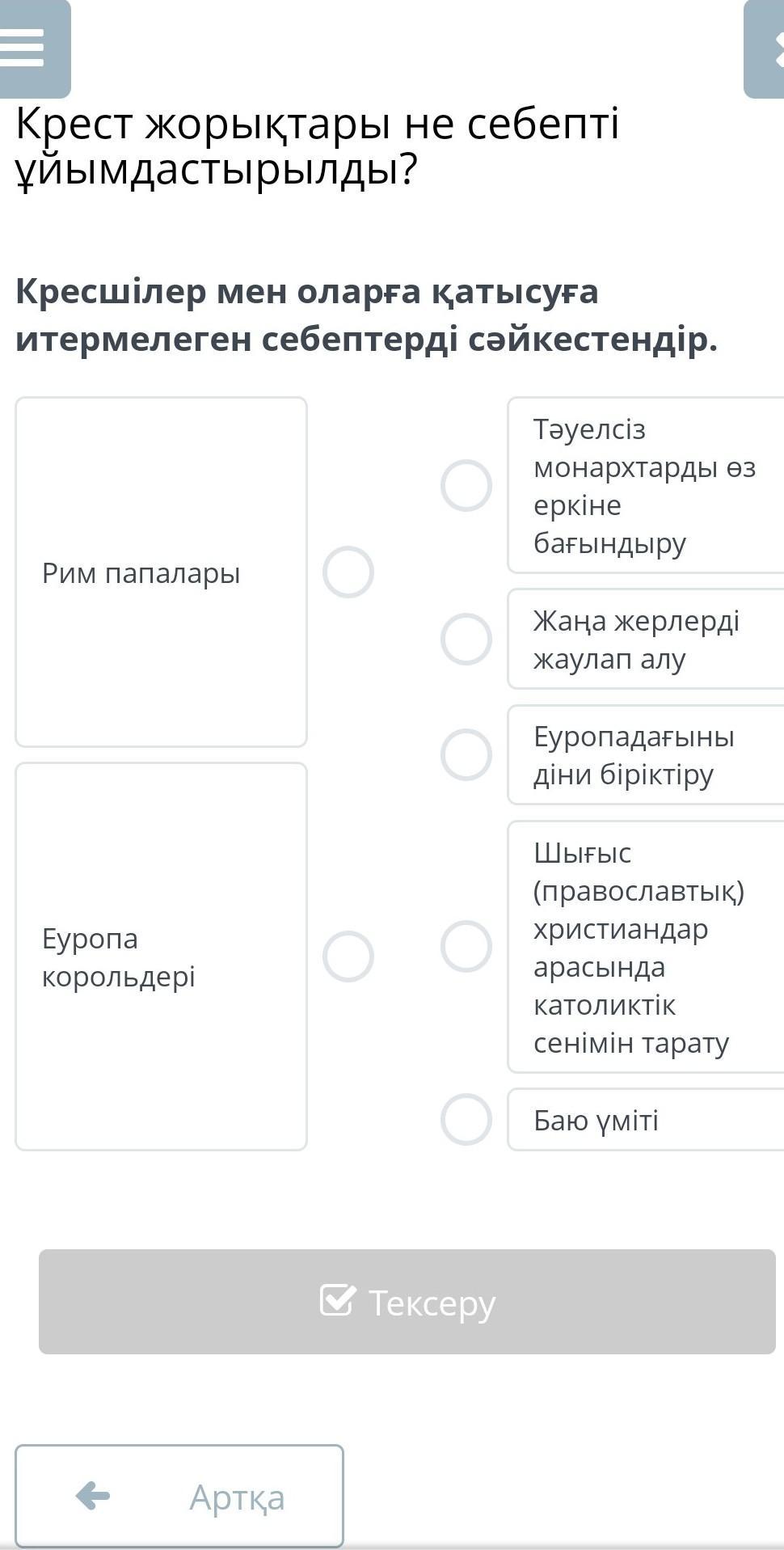
Task: Go back with the Артқа button
Action: click(179, 1497)
